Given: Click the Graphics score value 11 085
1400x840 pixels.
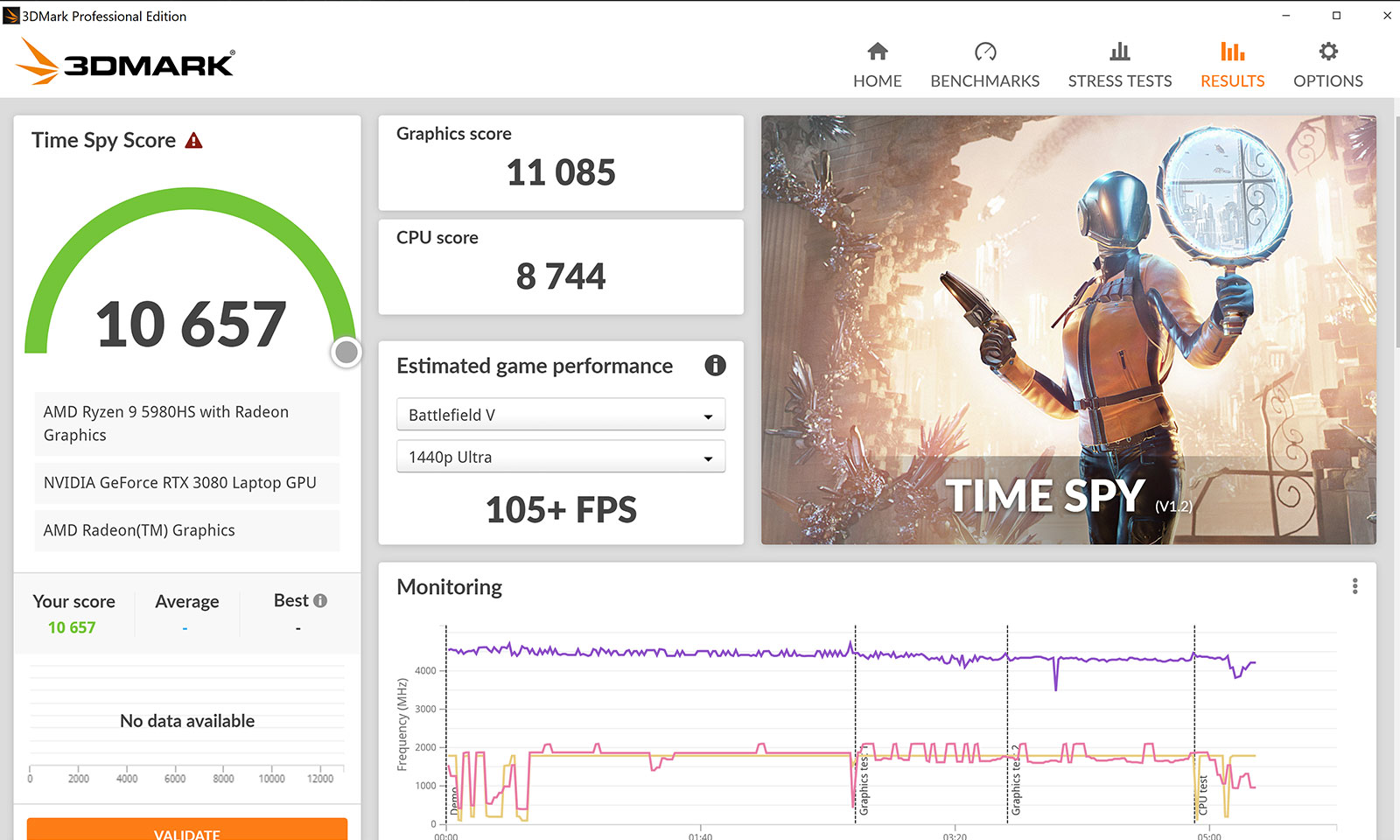Looking at the screenshot, I should pos(561,172).
